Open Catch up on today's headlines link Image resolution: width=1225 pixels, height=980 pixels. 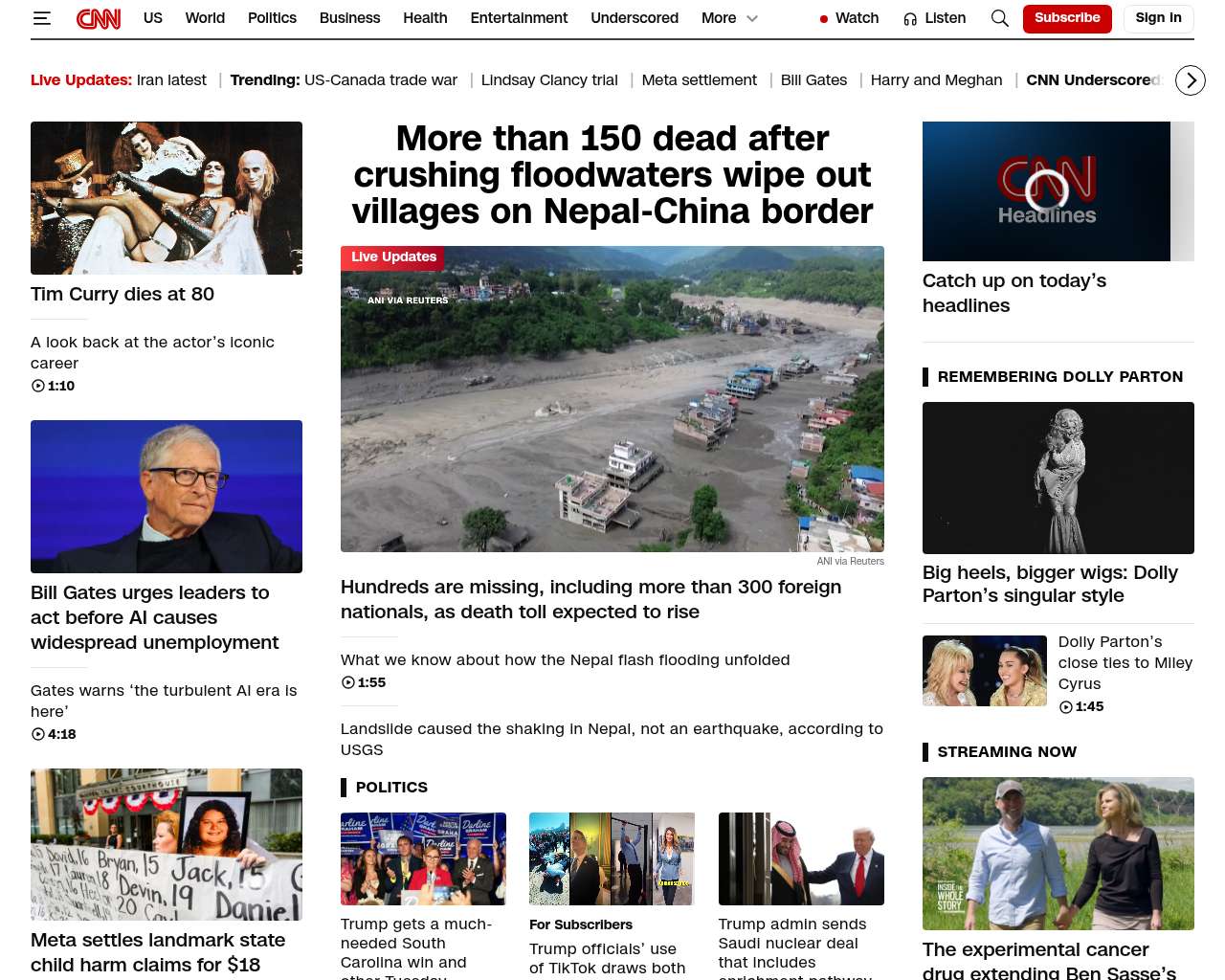pos(1014,293)
